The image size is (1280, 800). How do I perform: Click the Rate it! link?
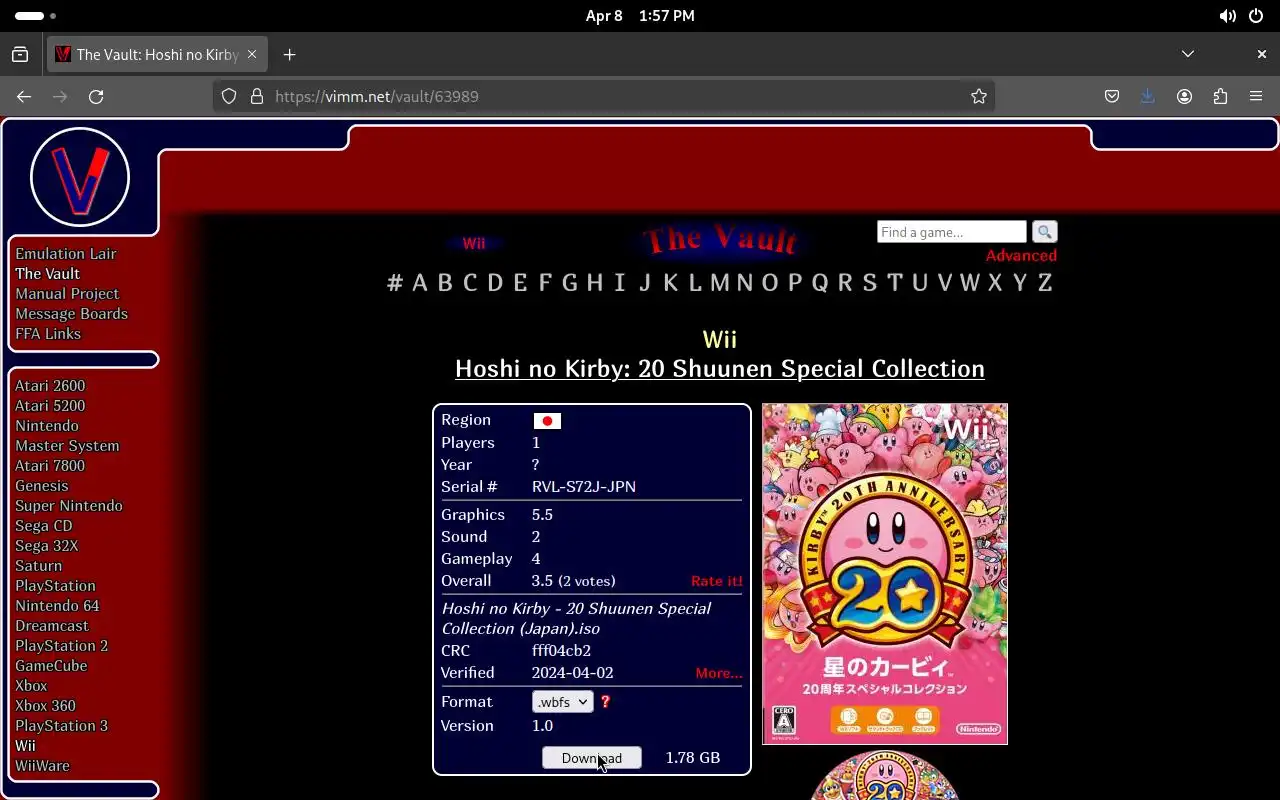click(717, 581)
